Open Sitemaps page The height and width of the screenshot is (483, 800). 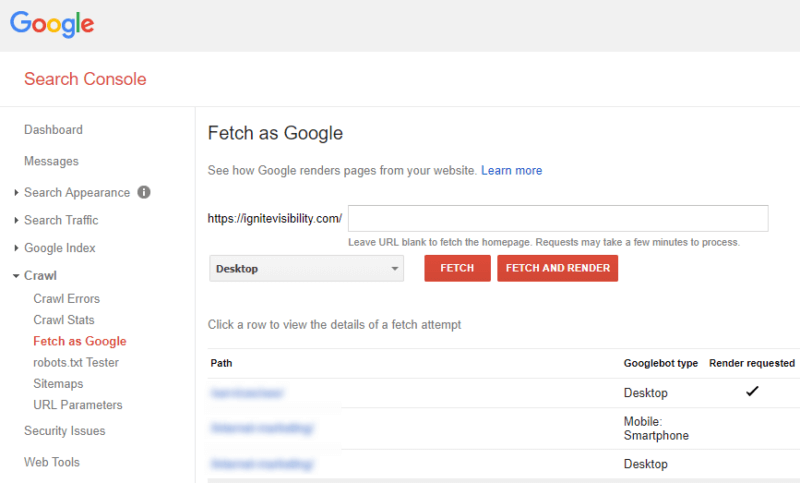click(58, 384)
